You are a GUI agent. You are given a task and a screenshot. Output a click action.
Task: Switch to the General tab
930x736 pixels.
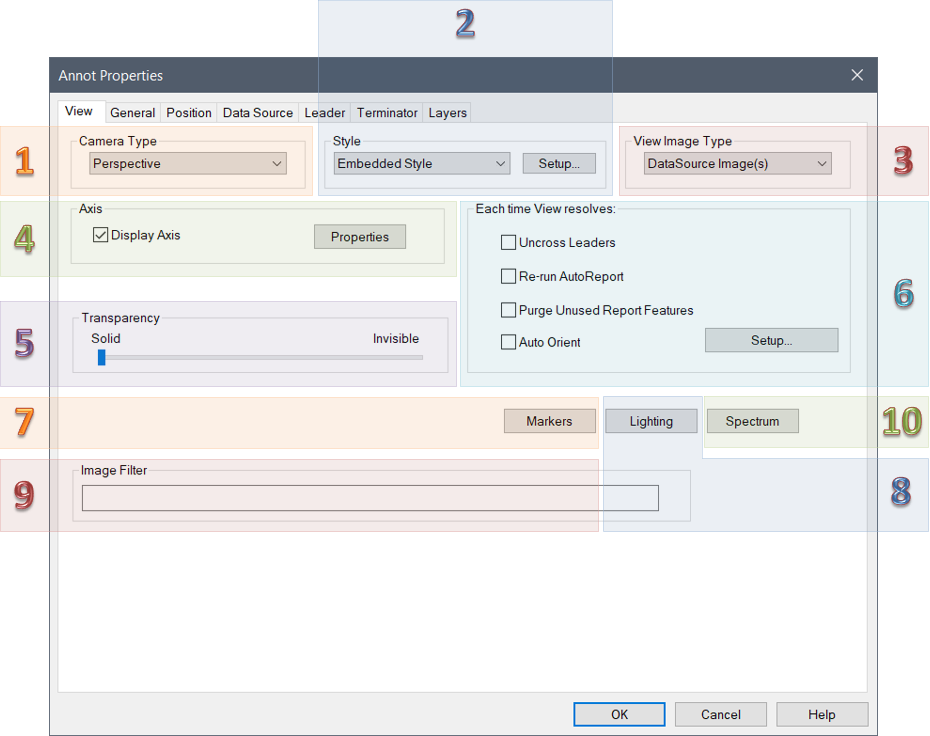132,113
